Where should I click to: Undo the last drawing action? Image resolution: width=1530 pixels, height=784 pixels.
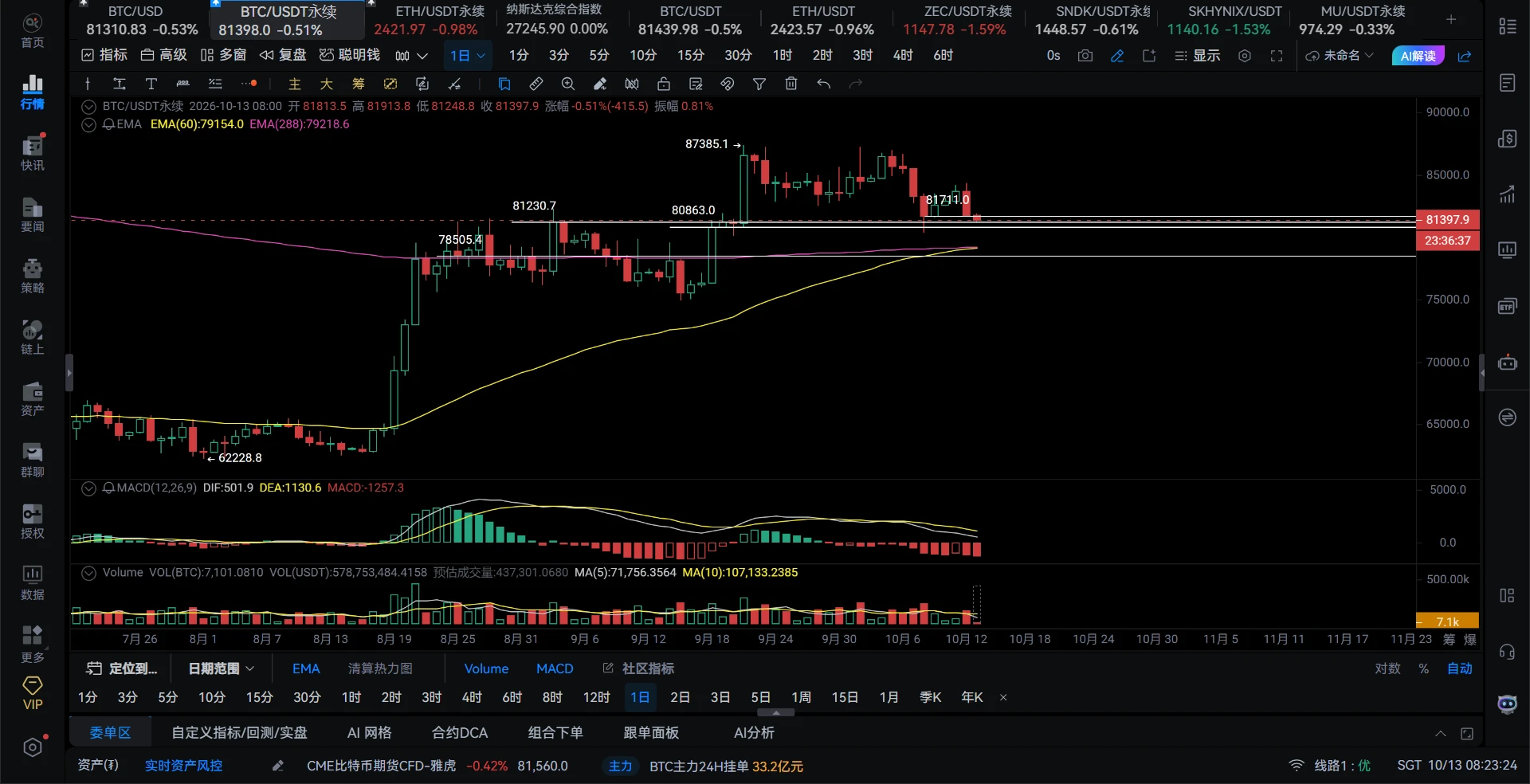824,84
